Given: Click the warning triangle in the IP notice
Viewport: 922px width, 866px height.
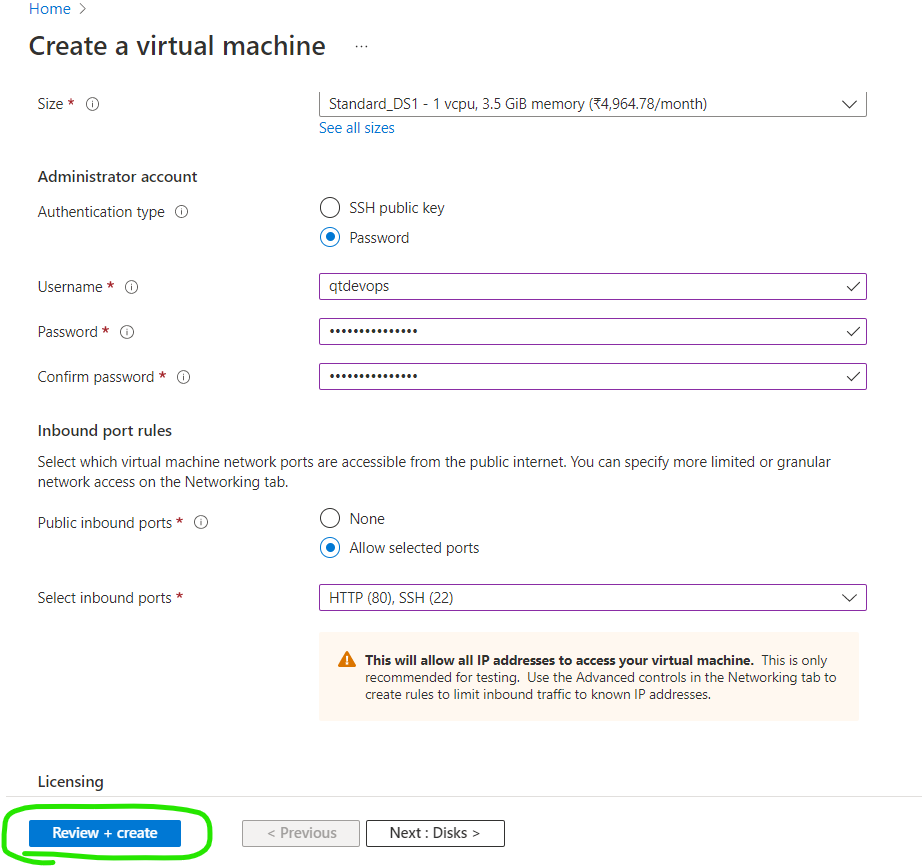Looking at the screenshot, I should [x=346, y=658].
